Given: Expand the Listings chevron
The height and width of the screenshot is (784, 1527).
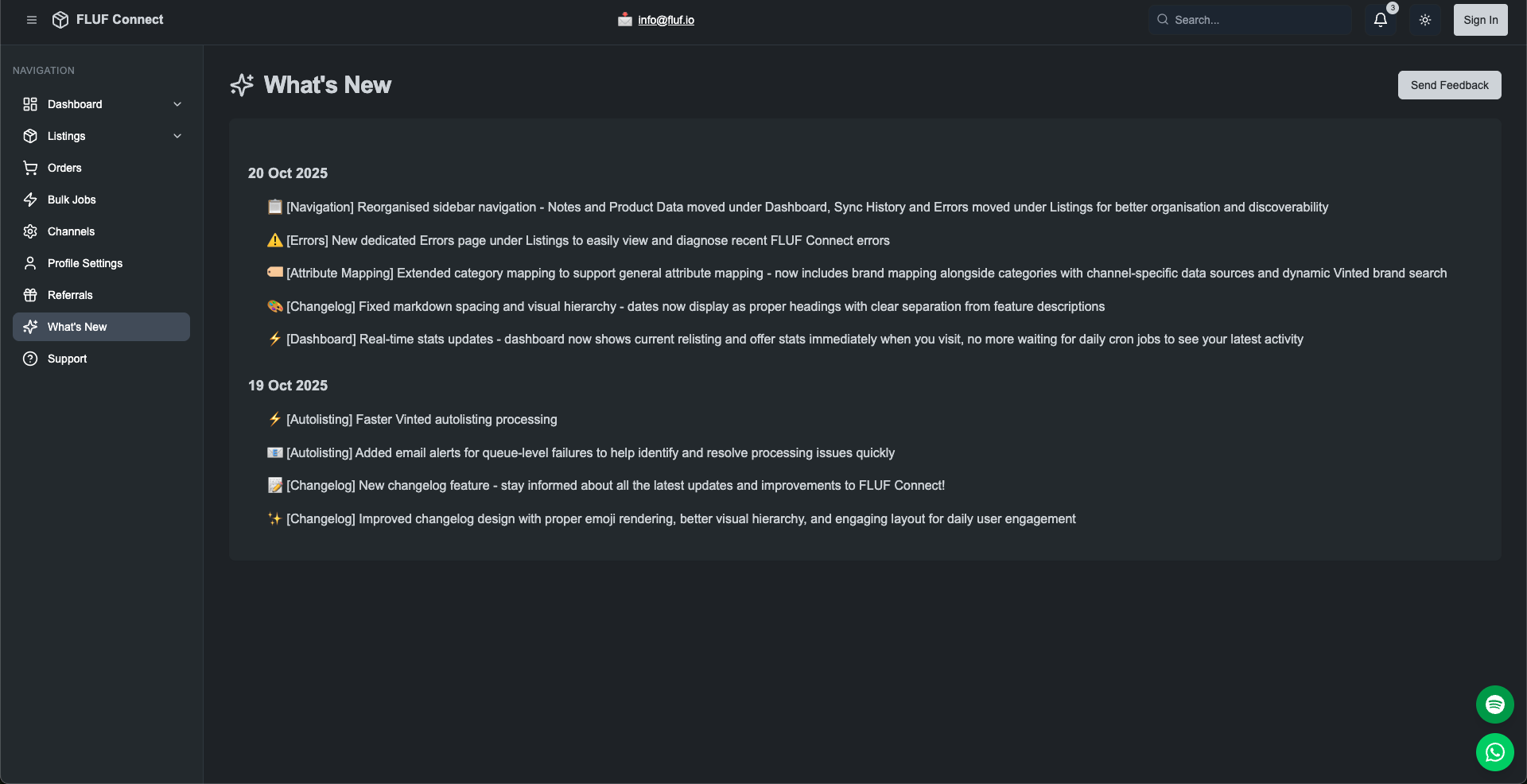Looking at the screenshot, I should click(177, 136).
